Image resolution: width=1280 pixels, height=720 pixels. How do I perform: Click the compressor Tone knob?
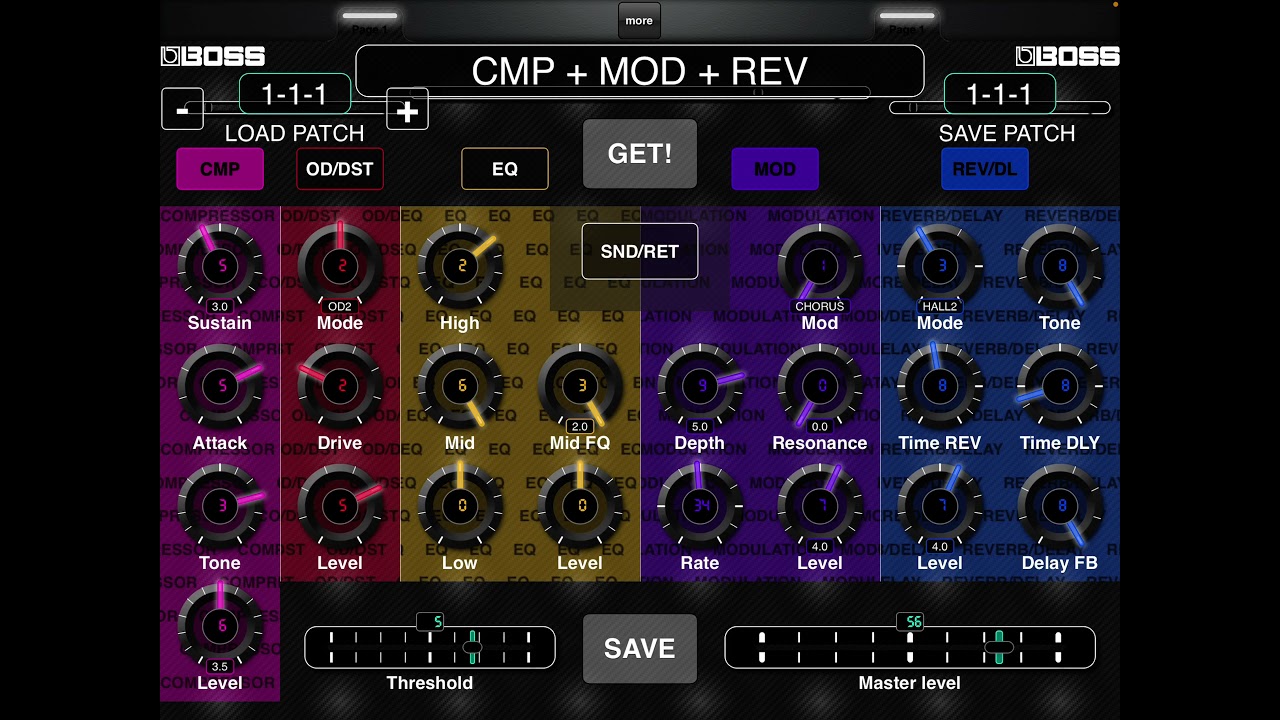tap(220, 506)
